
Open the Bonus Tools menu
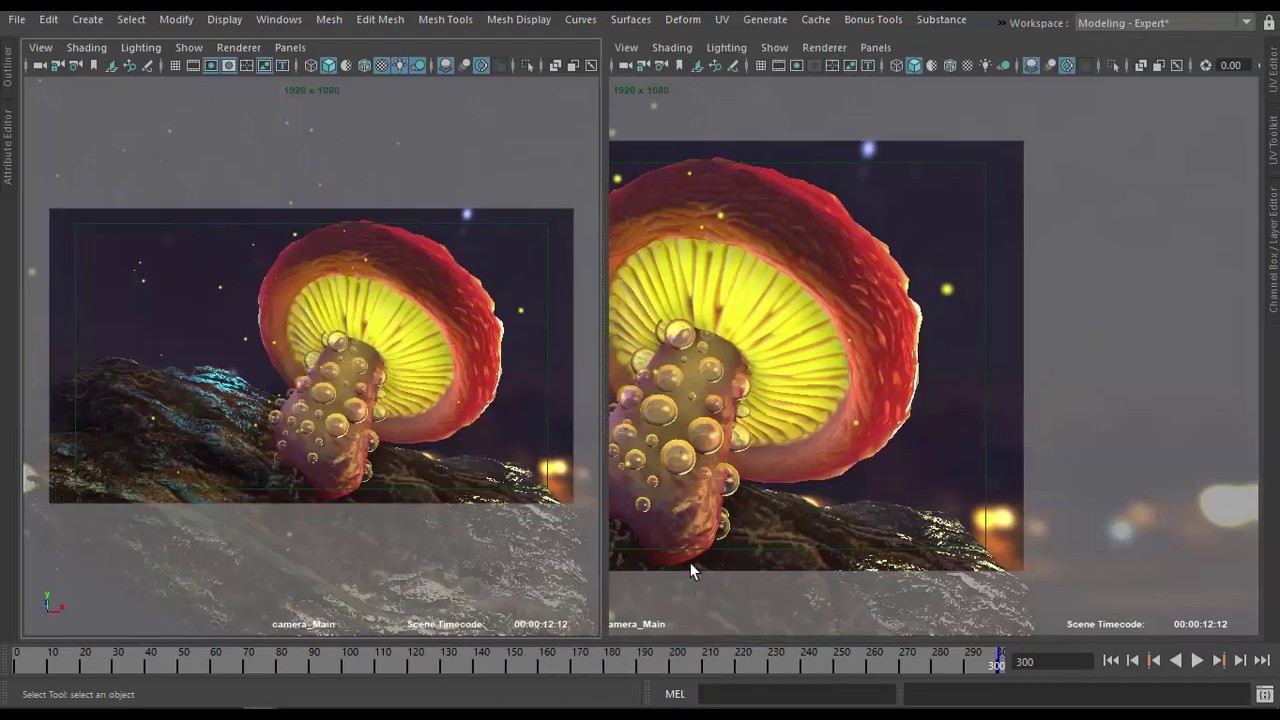(x=873, y=19)
